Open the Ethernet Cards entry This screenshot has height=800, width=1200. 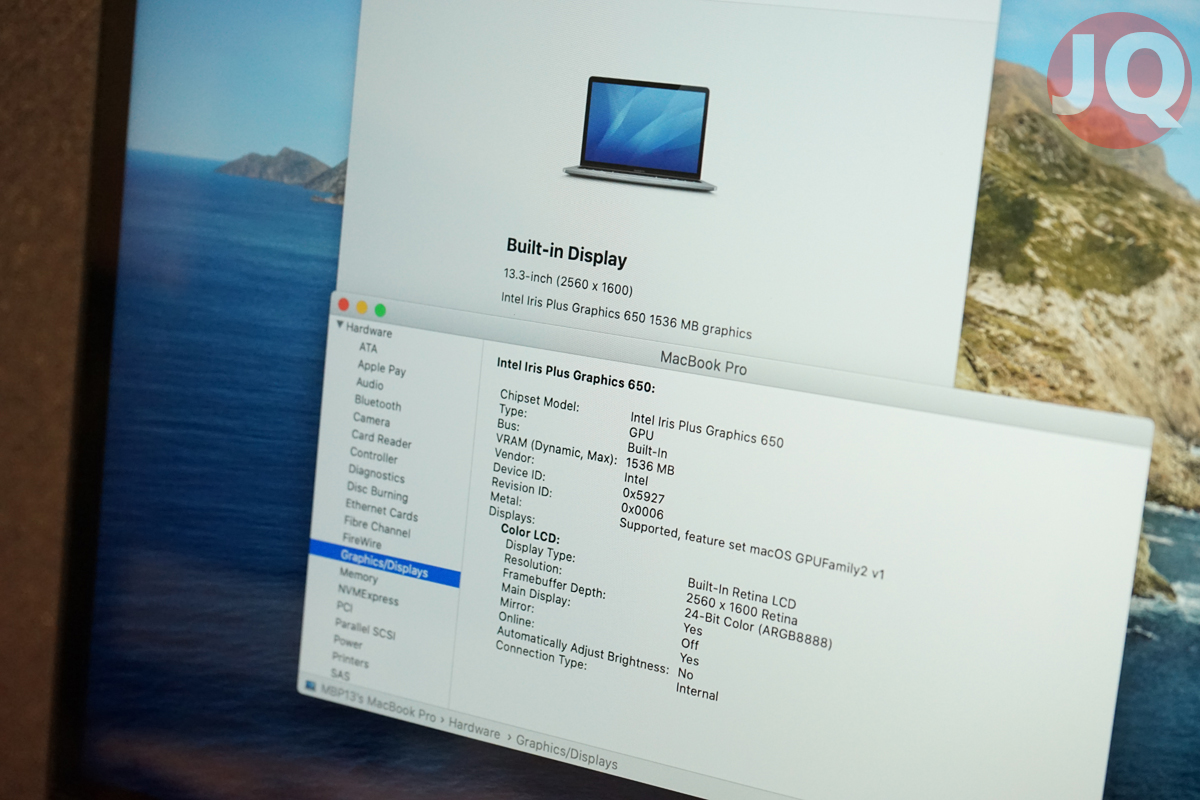tap(381, 511)
